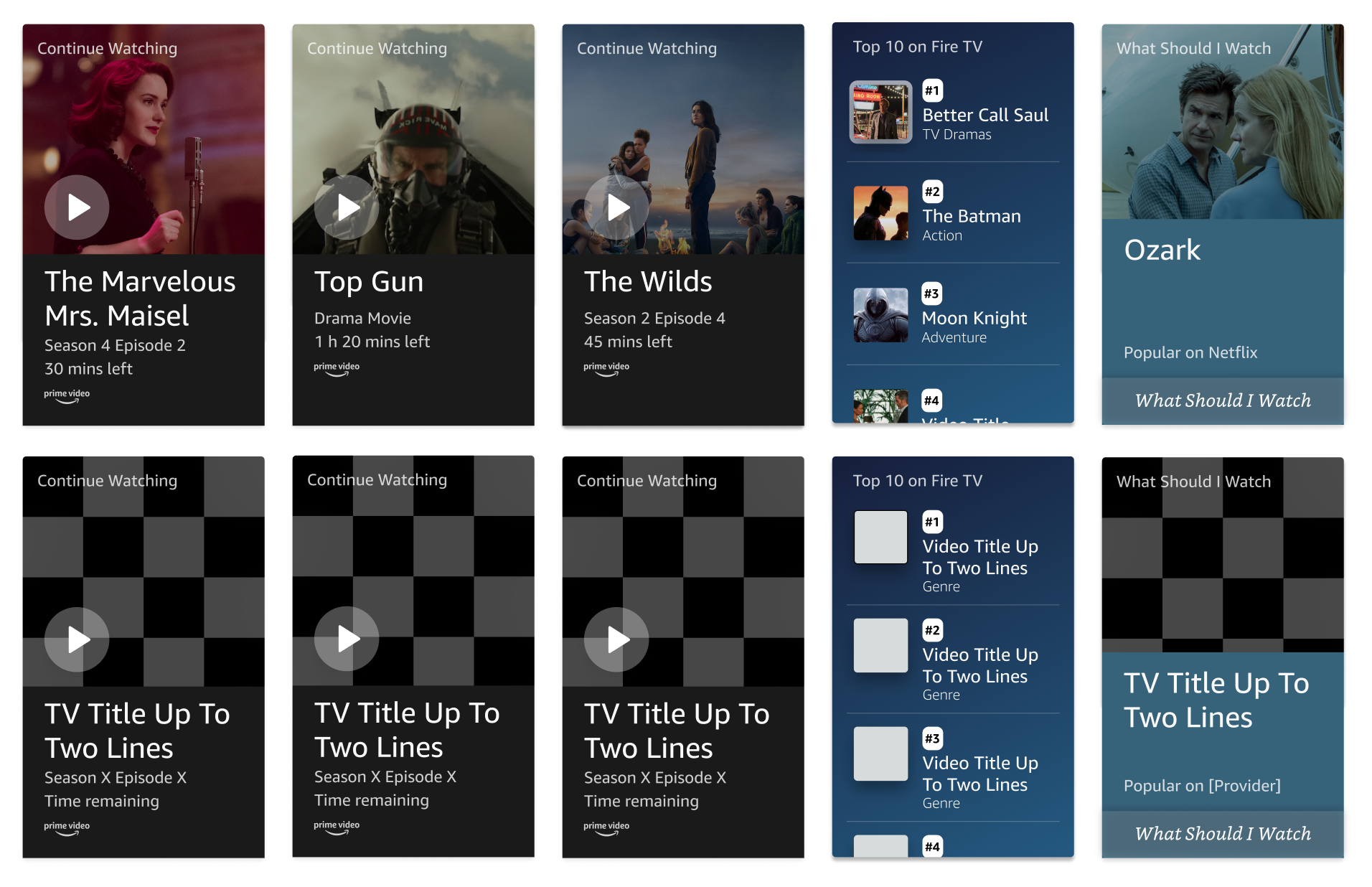Click the 'TV Dramas' genre label
This screenshot has width=1372, height=887.
957,135
